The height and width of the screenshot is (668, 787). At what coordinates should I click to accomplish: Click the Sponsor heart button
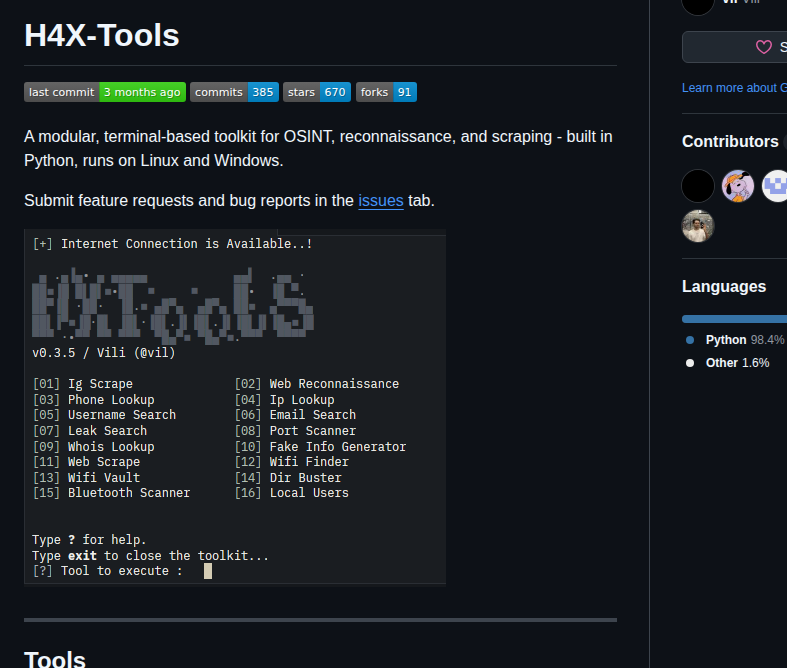pyautogui.click(x=734, y=47)
